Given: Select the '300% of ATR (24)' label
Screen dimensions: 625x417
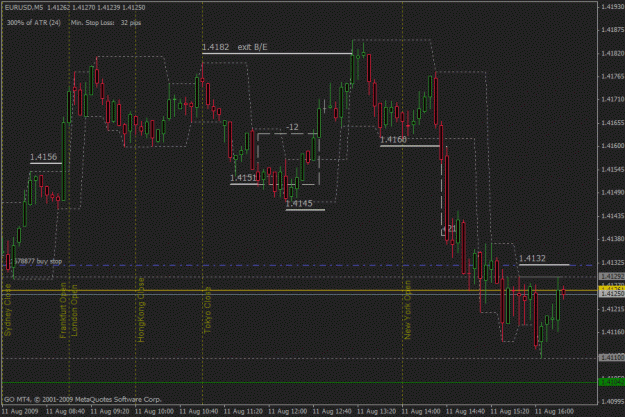Looking at the screenshot, I should (34, 23).
